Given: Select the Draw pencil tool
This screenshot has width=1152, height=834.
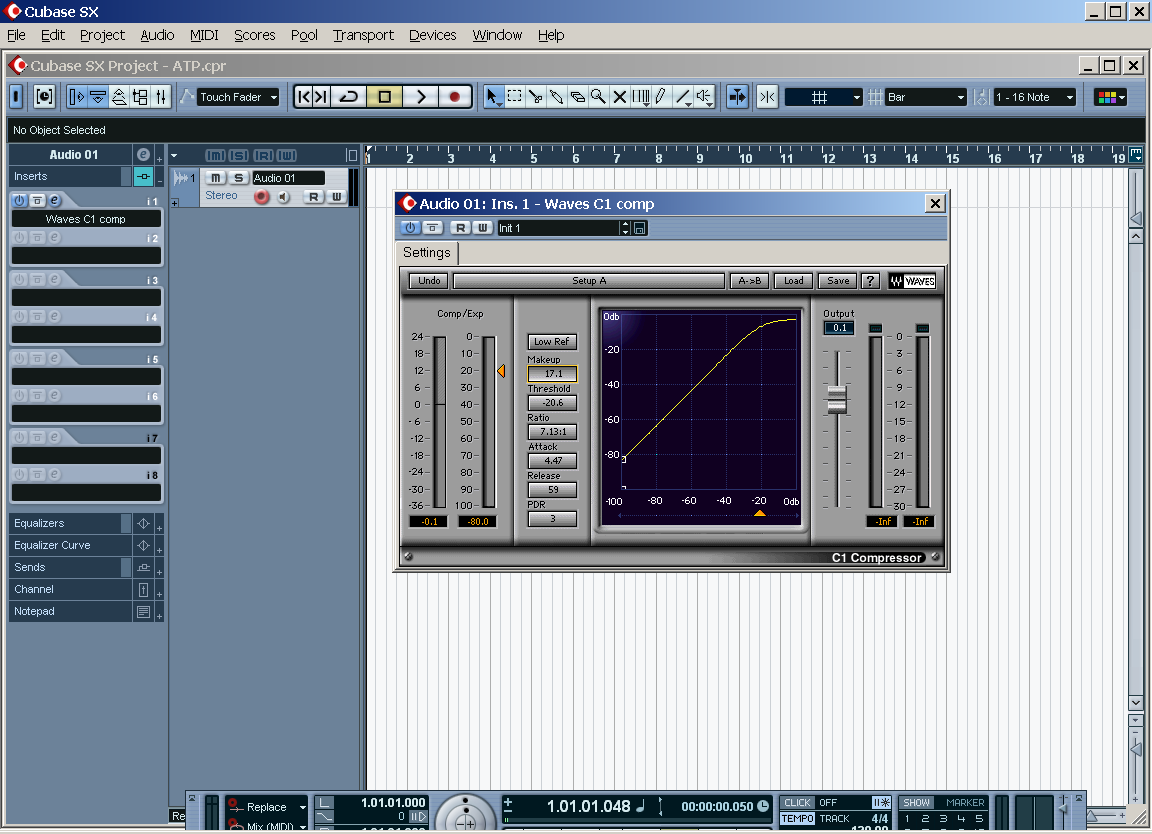Looking at the screenshot, I should coord(661,97).
